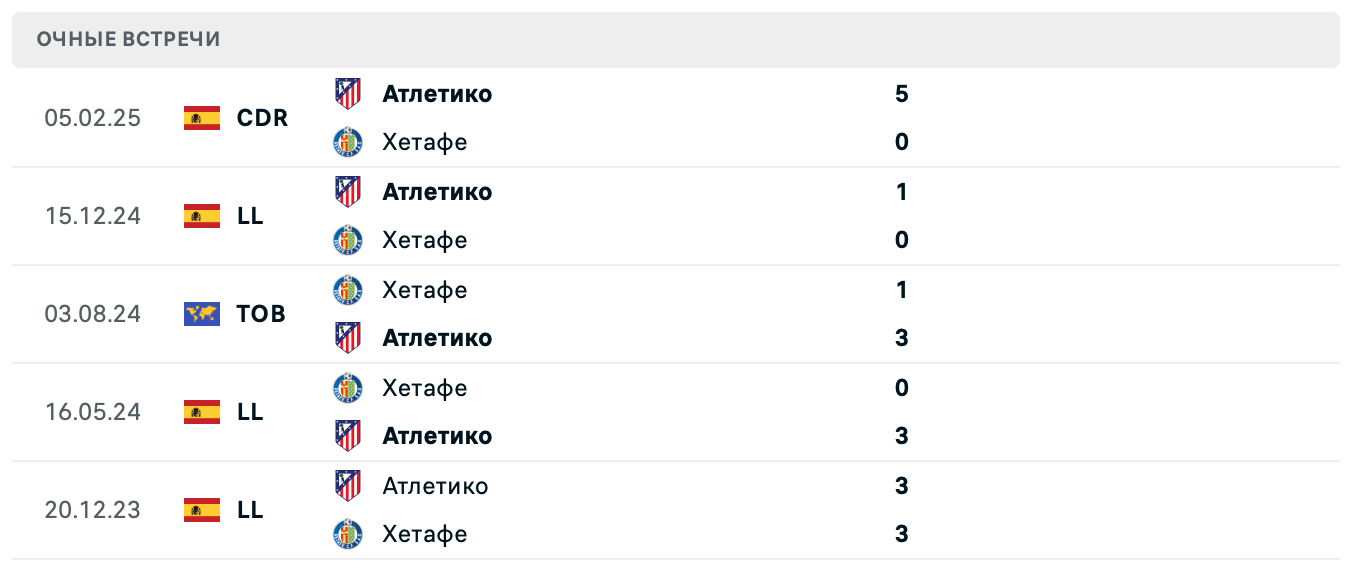Click the Spain flag beside CDR
This screenshot has width=1354, height=572.
pyautogui.click(x=202, y=118)
